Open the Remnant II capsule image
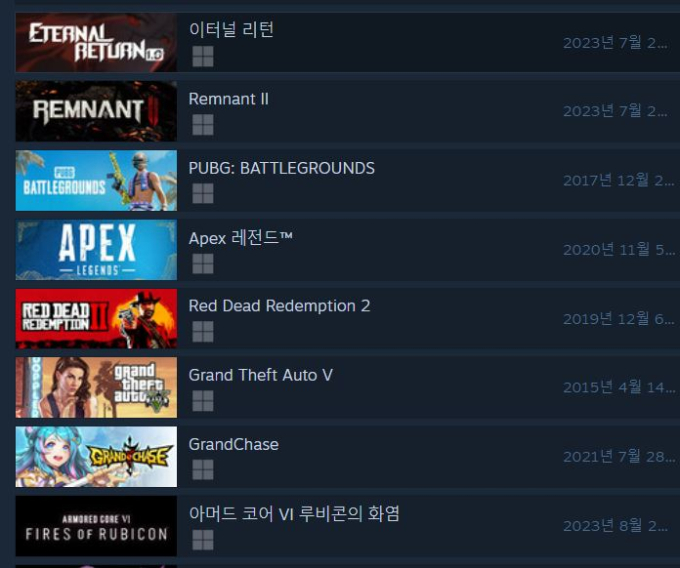Viewport: 680px width, 568px height. pyautogui.click(x=96, y=111)
